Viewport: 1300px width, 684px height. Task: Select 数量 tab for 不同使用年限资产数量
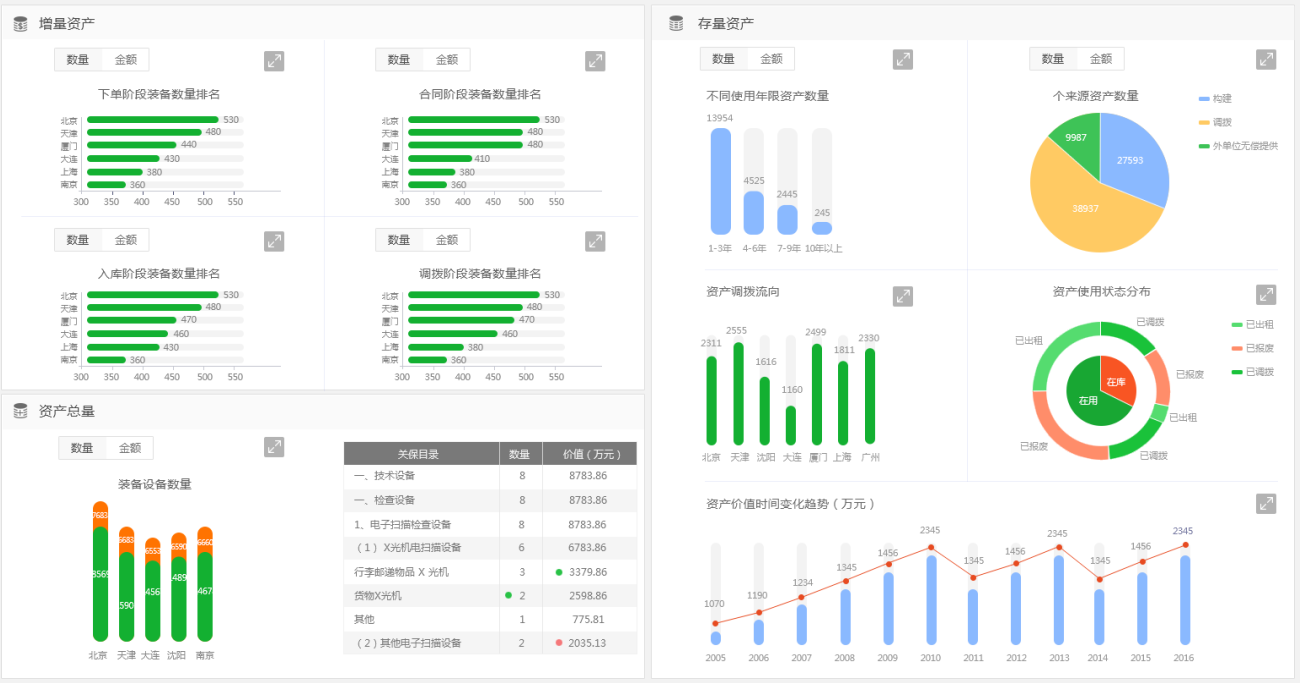pyautogui.click(x=723, y=59)
